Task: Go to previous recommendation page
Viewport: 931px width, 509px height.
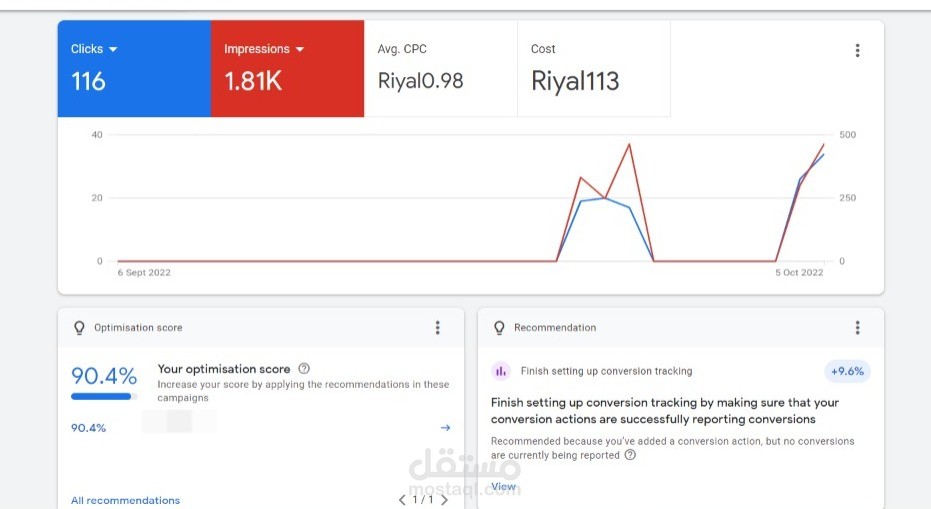Action: tap(402, 499)
